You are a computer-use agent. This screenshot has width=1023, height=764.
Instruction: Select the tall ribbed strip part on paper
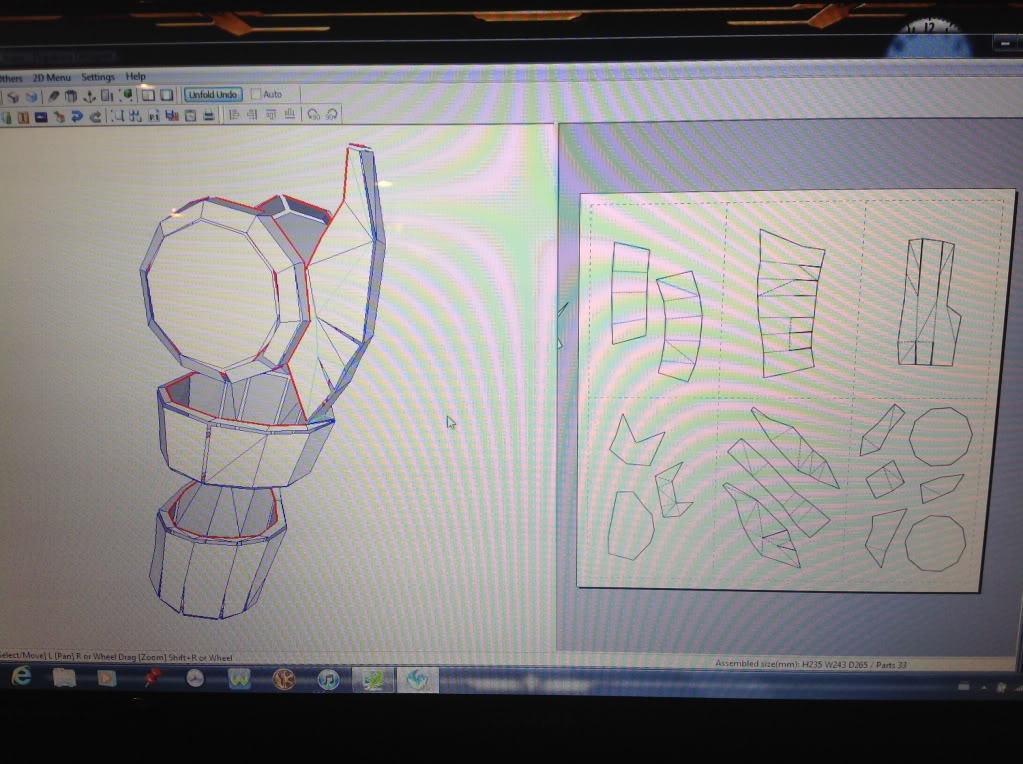coord(789,303)
